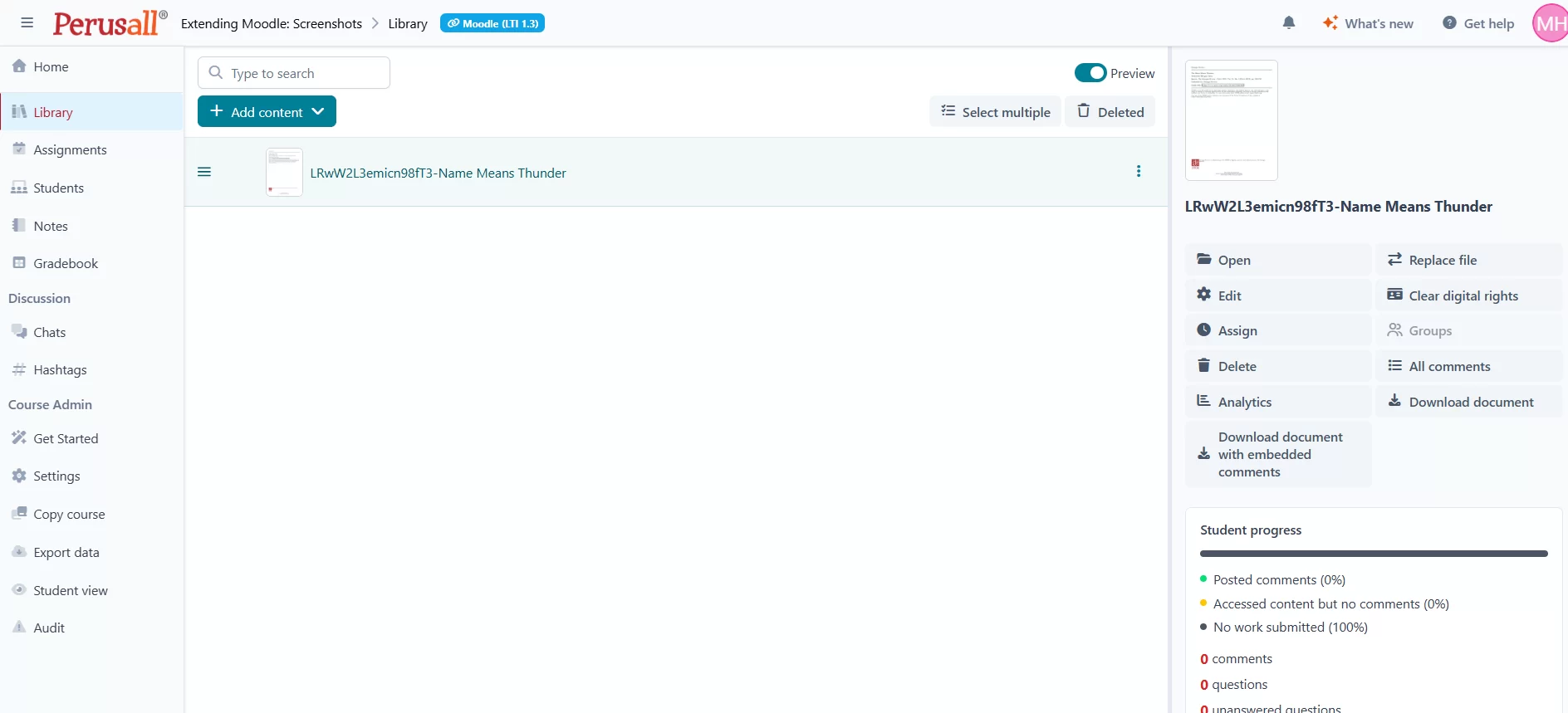Open the Groups option for the document
The height and width of the screenshot is (713, 1568).
(1429, 330)
